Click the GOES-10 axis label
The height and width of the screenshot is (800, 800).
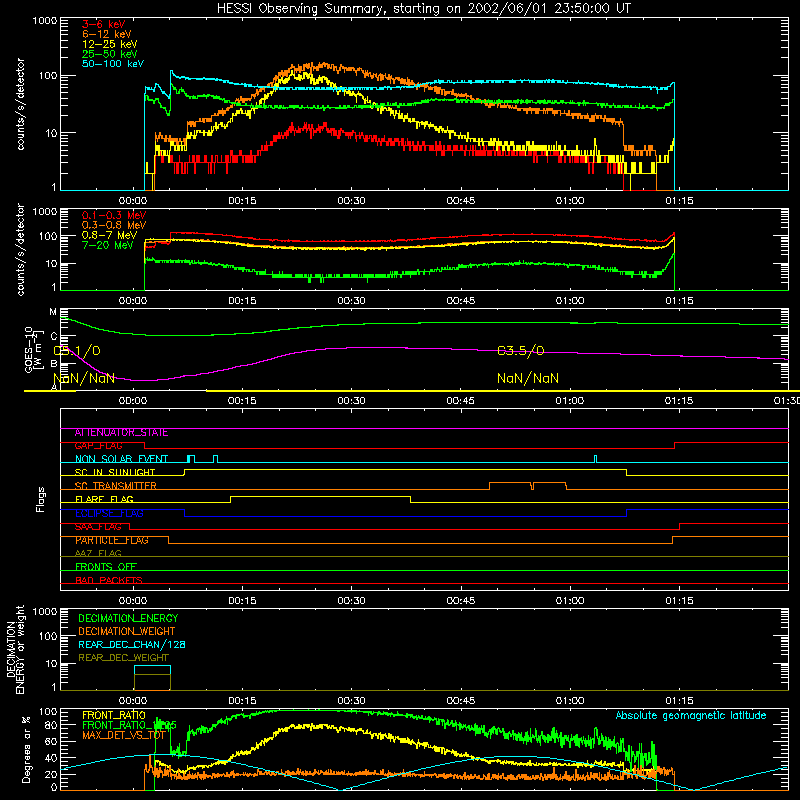click(x=32, y=349)
